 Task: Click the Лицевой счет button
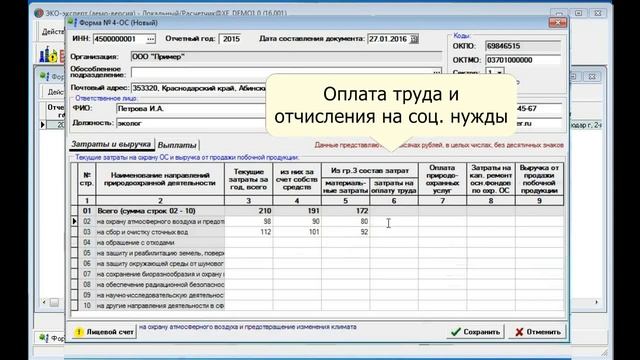click(x=104, y=332)
